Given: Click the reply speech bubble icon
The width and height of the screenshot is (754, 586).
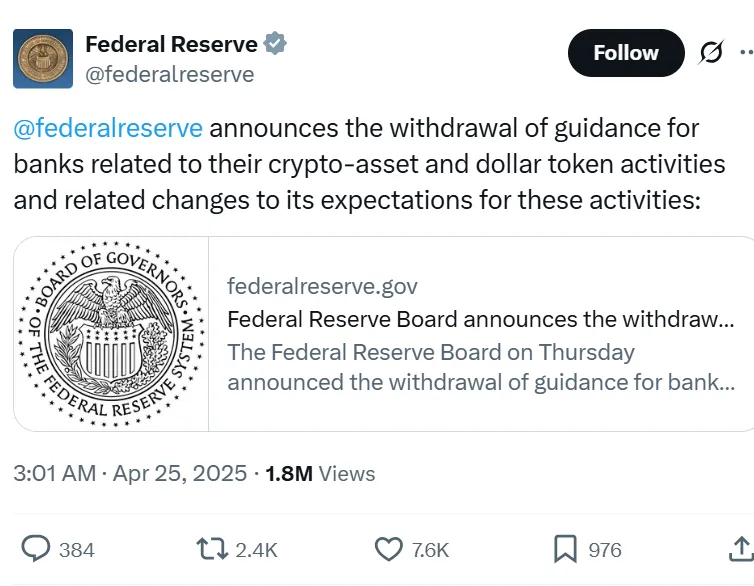Looking at the screenshot, I should [x=36, y=549].
